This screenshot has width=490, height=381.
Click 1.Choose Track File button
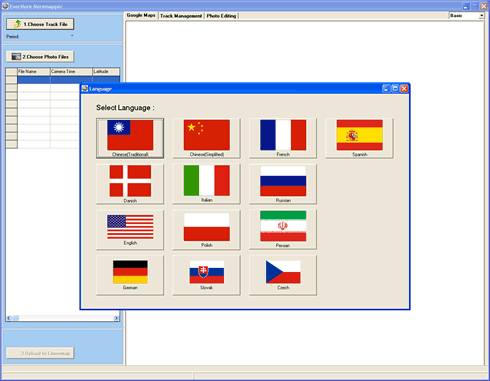click(x=40, y=24)
